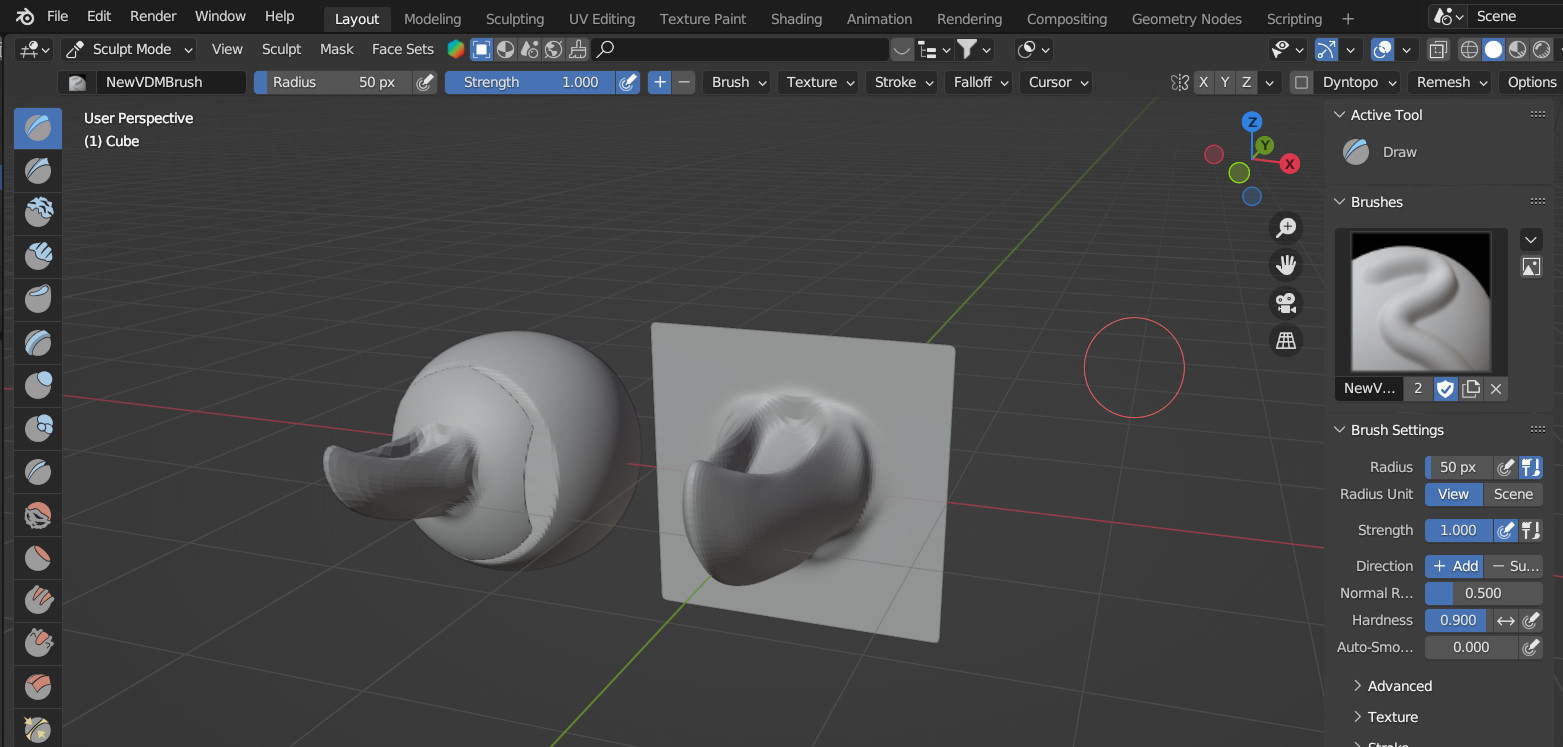Screen dimensions: 1563x747
Task: Click the red X axis on the navigation gizmo
Action: click(1290, 164)
